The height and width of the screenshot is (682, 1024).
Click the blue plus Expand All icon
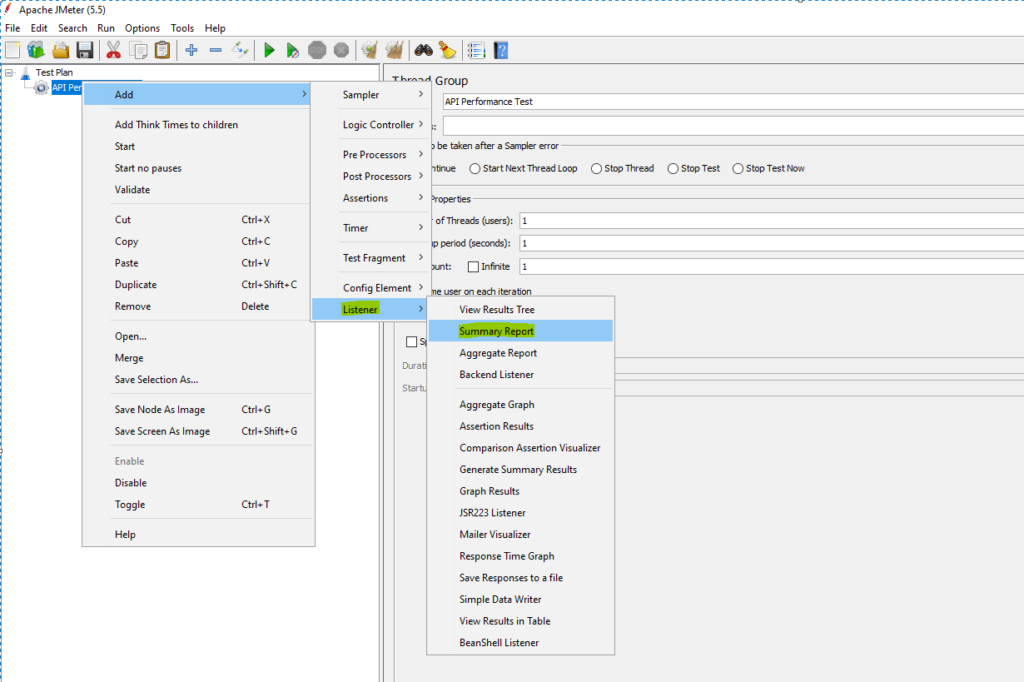point(191,50)
